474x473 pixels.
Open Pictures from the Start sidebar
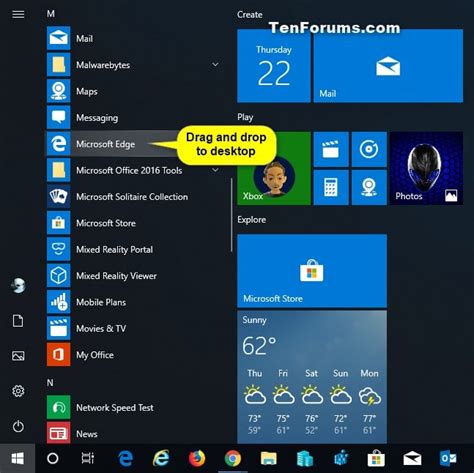coord(18,356)
